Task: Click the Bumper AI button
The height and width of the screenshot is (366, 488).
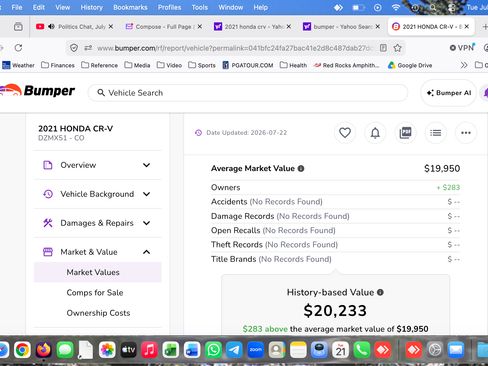Action: (x=449, y=93)
